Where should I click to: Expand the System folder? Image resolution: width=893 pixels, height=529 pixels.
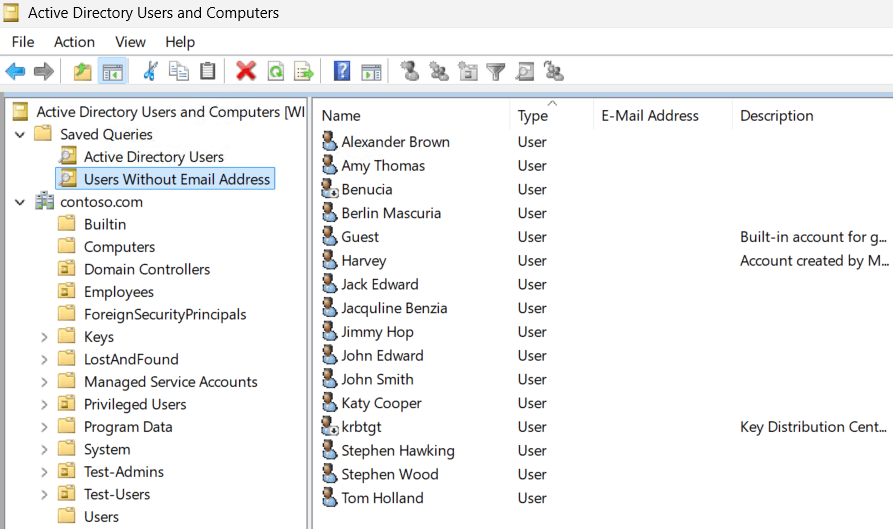[x=44, y=449]
